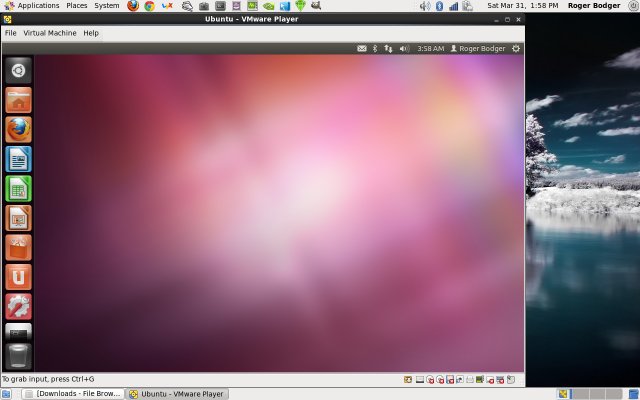Open host clock Sat Mar 31 calendar
This screenshot has width=640, height=400.
click(522, 6)
